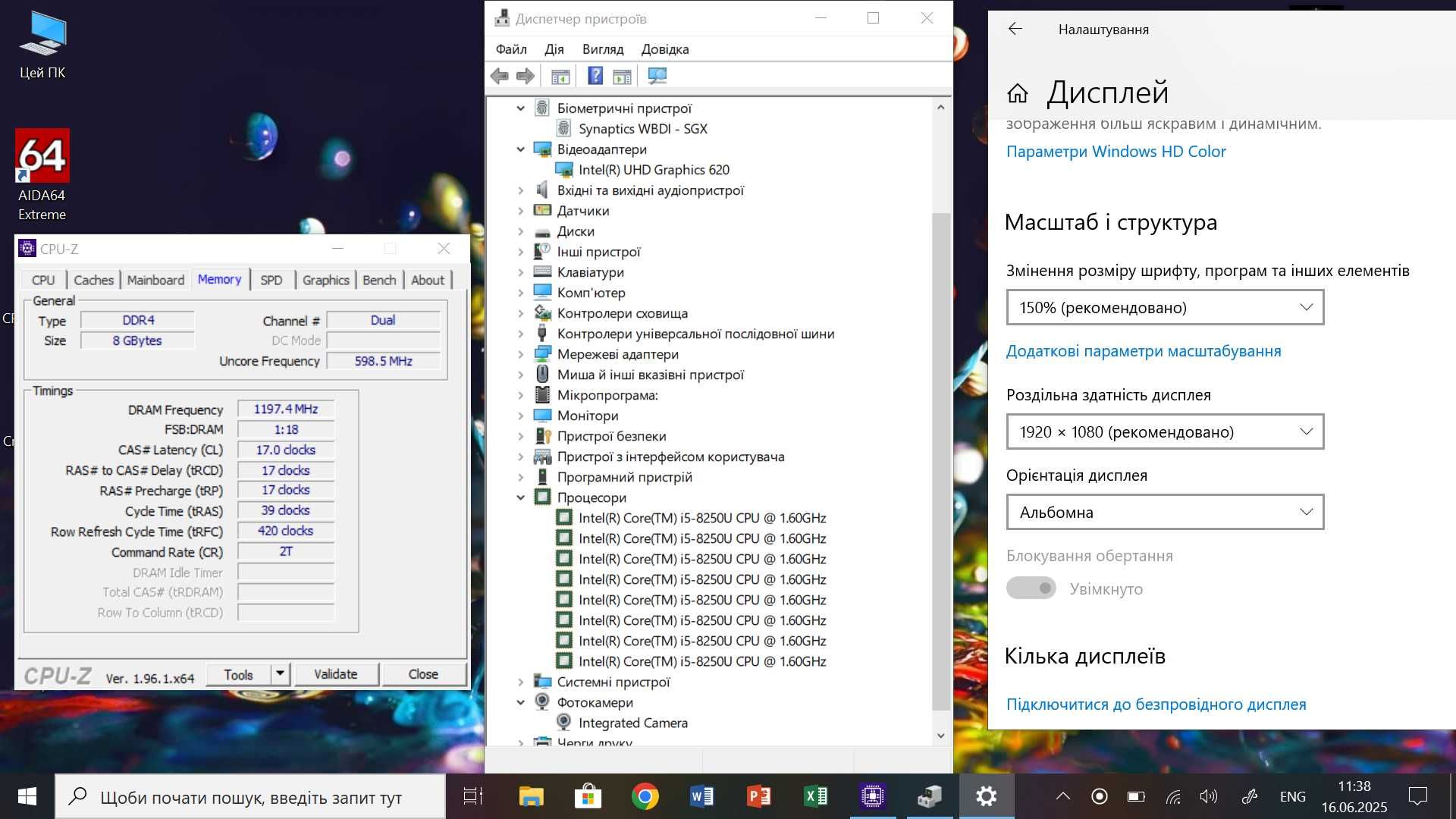Viewport: 1456px width, 819px height.
Task: Click the blue Help question mark toolbar icon
Action: tap(595, 76)
